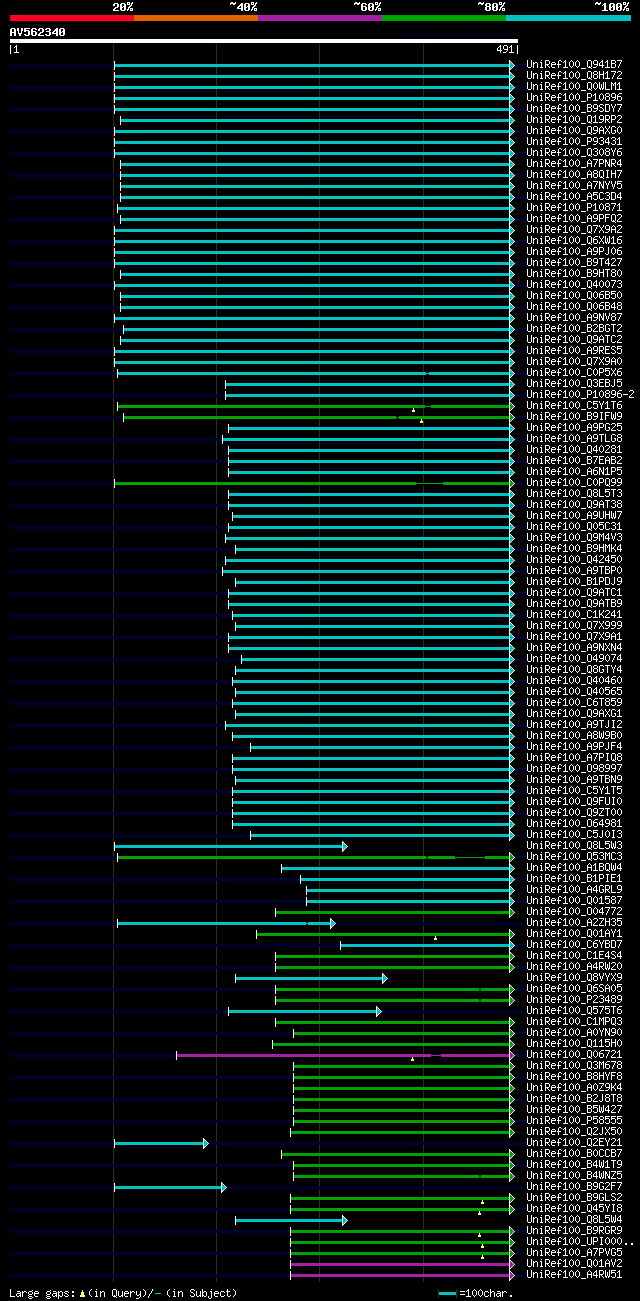This screenshot has width=640, height=1301.
Task: Select the UniRef100_B9T427 label
Action: [x=574, y=262]
